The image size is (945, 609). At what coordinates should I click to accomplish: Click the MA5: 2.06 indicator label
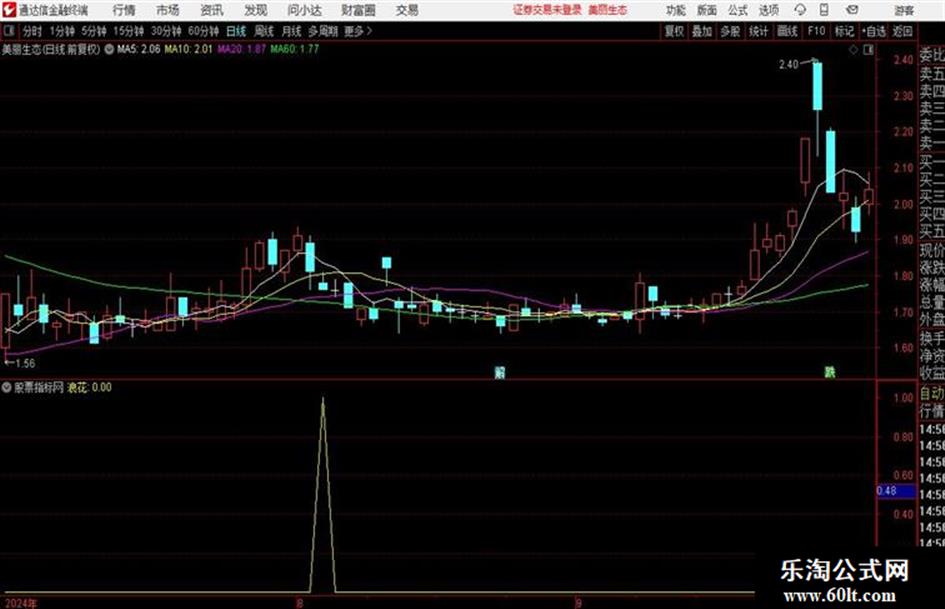[139, 49]
